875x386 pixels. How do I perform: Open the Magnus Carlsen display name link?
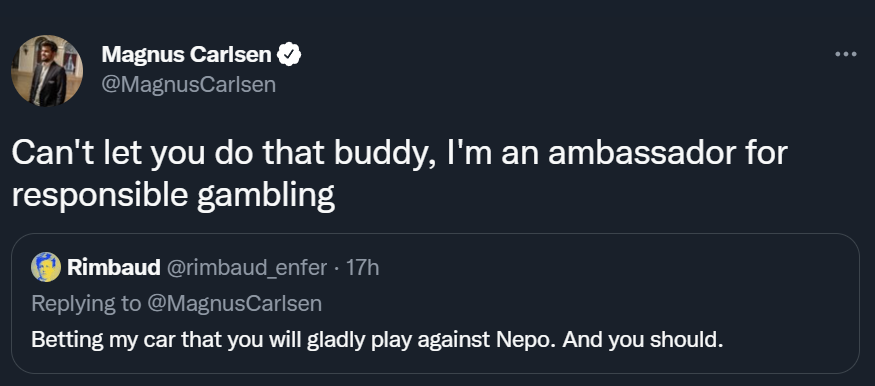click(186, 55)
